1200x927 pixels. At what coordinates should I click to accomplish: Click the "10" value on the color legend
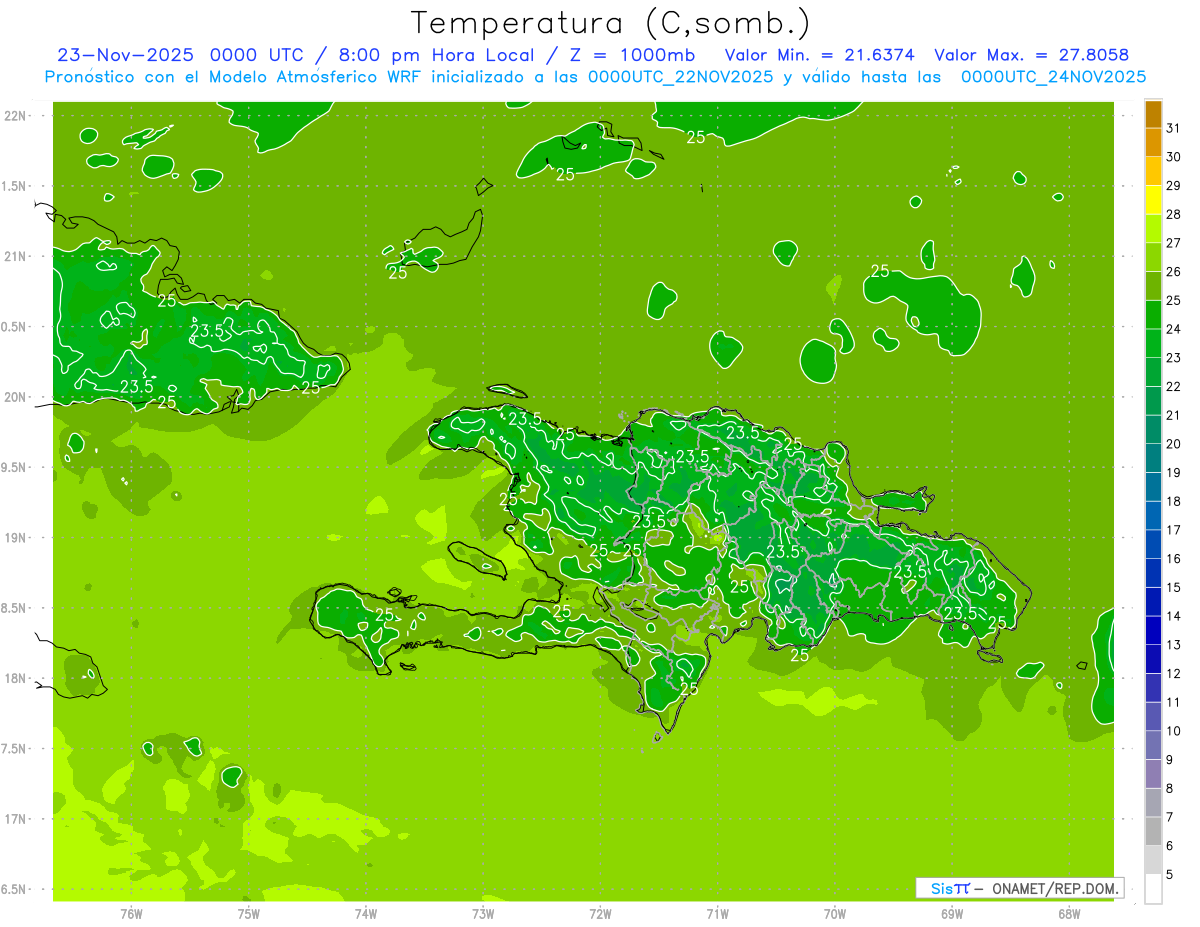pyautogui.click(x=1173, y=731)
